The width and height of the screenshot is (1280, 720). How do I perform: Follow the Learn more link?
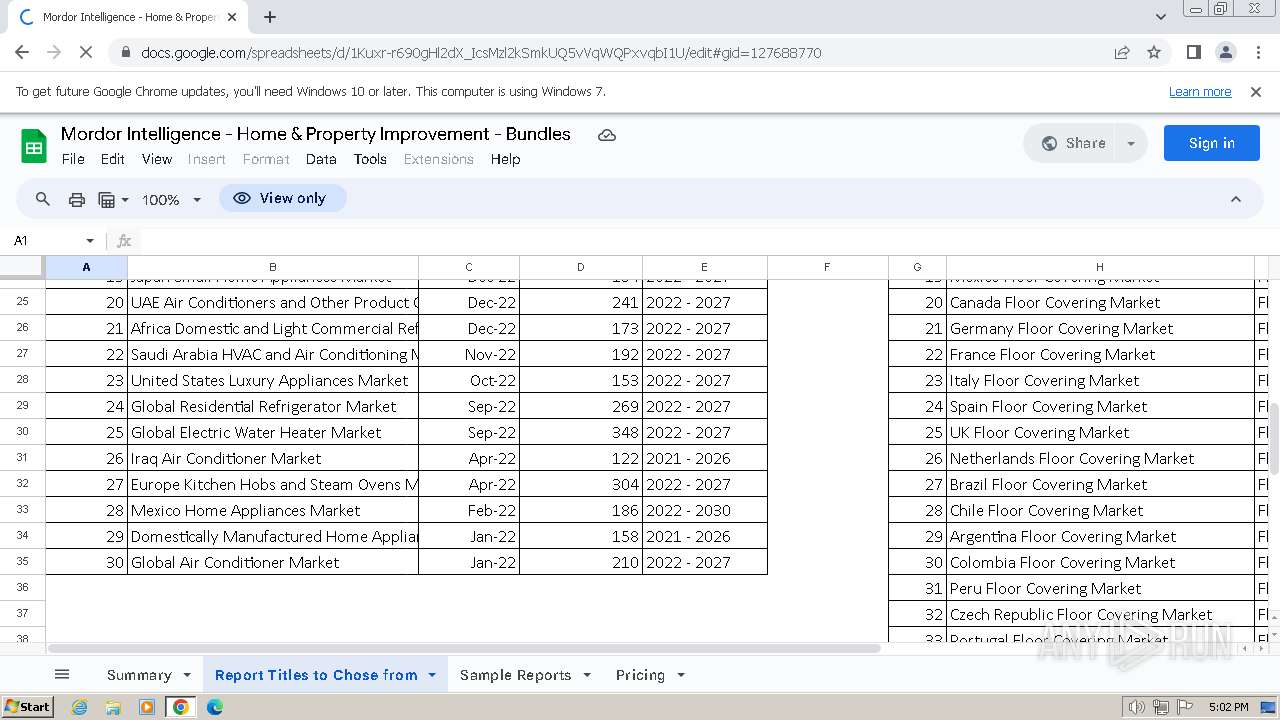1200,91
